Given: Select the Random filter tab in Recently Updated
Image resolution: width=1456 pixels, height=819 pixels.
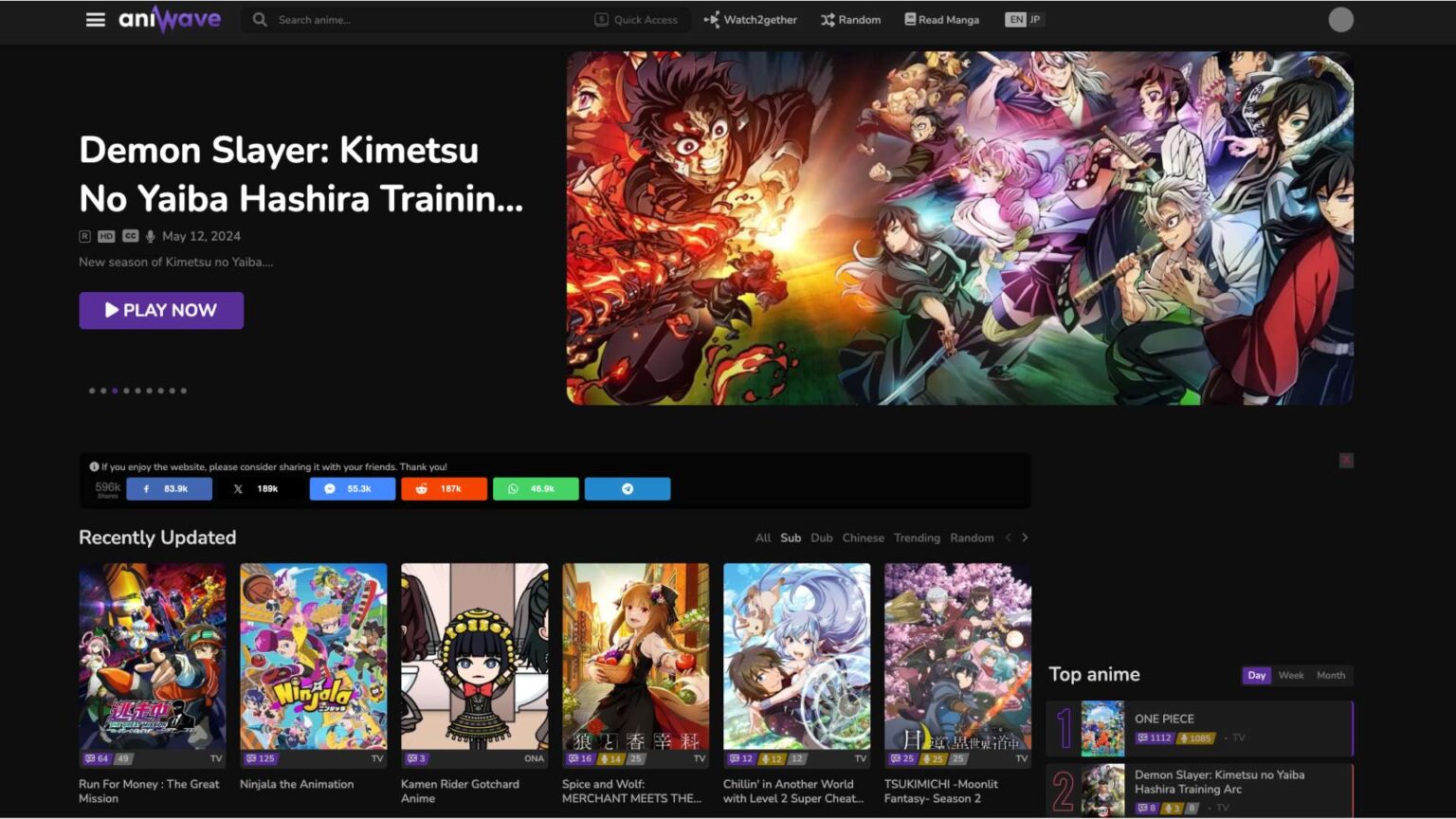Looking at the screenshot, I should [x=972, y=537].
